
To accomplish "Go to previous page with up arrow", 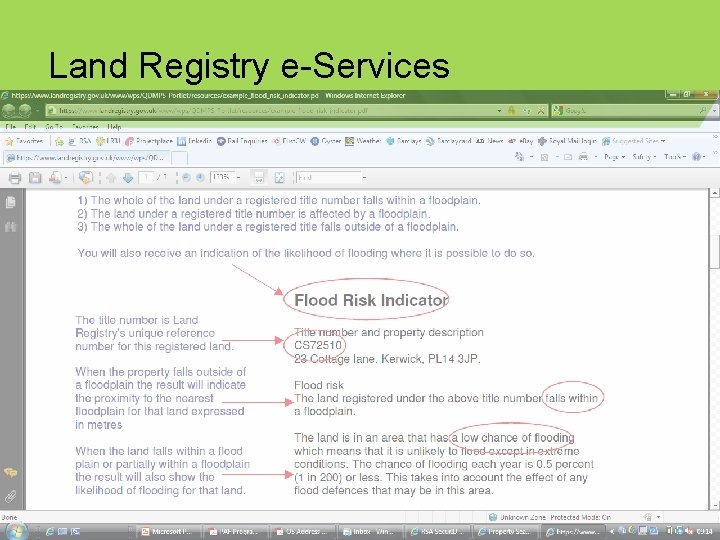I will (111, 178).
